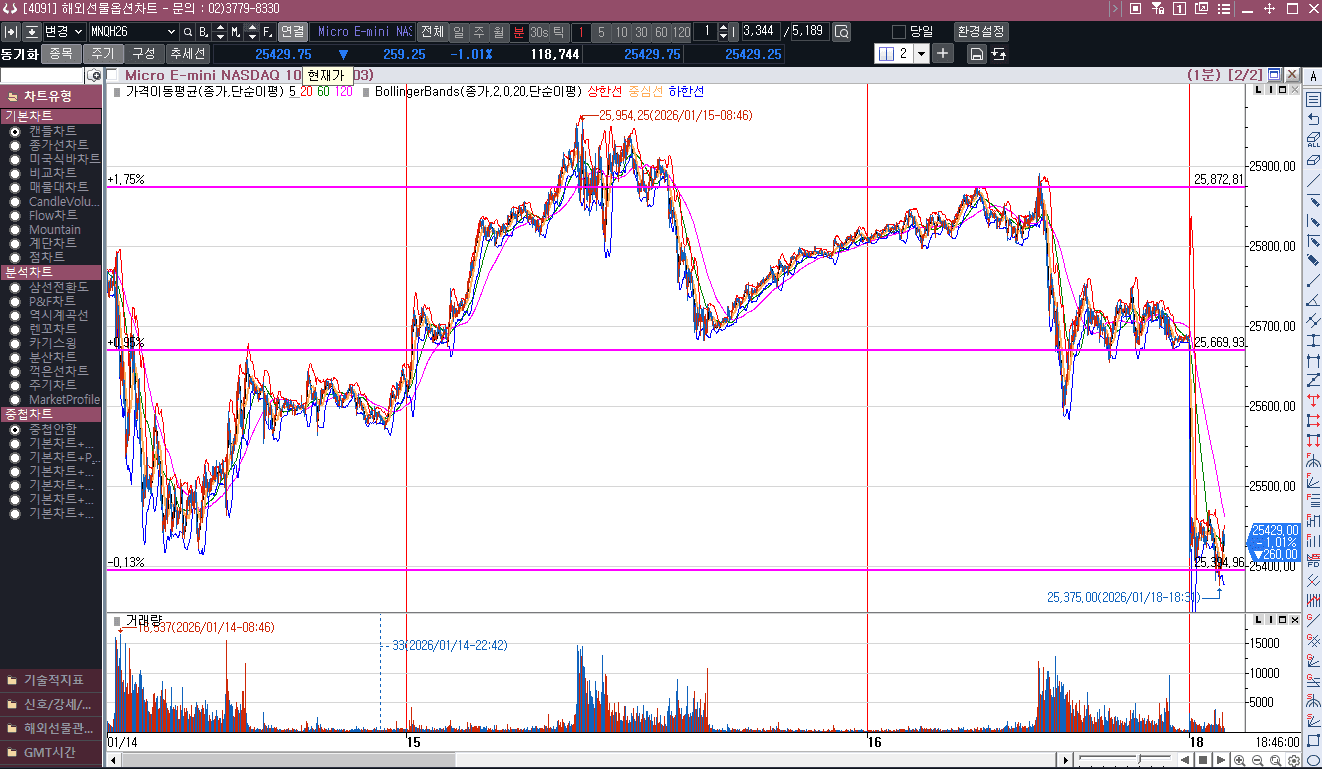This screenshot has width=1322, height=769.
Task: Select the trend line drawing tool
Action: 1313,180
